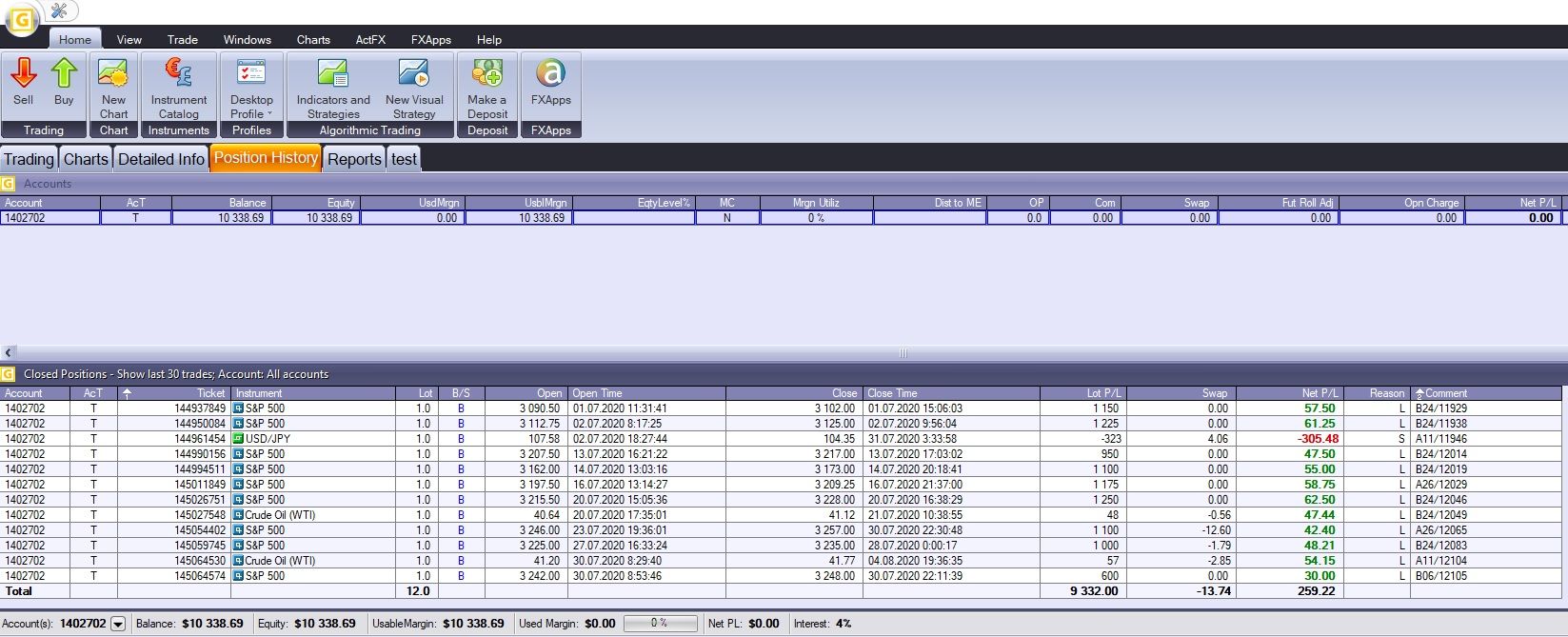
Task: Open the Trade menu
Action: click(x=183, y=39)
